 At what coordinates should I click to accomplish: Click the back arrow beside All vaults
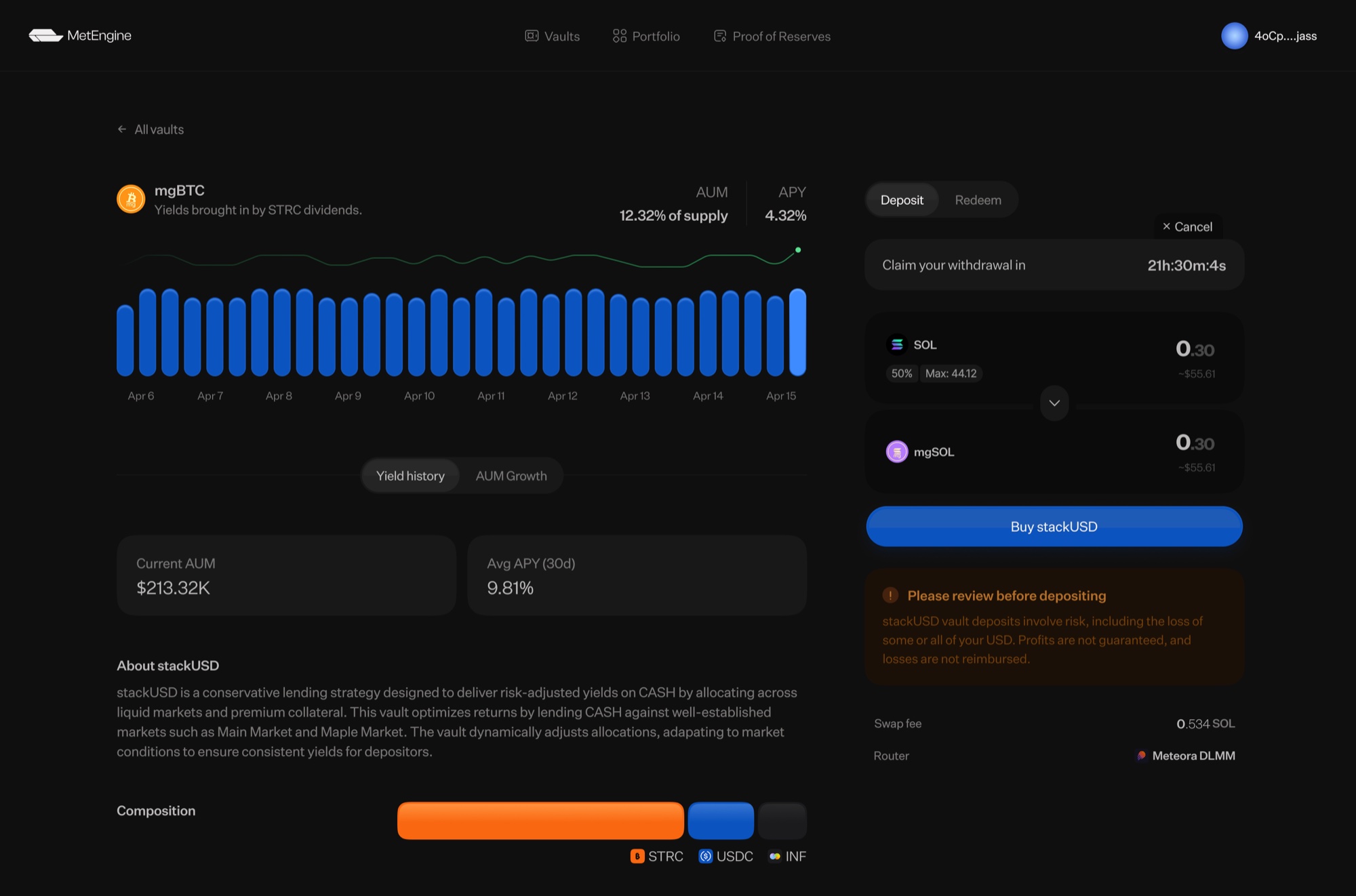pyautogui.click(x=122, y=129)
